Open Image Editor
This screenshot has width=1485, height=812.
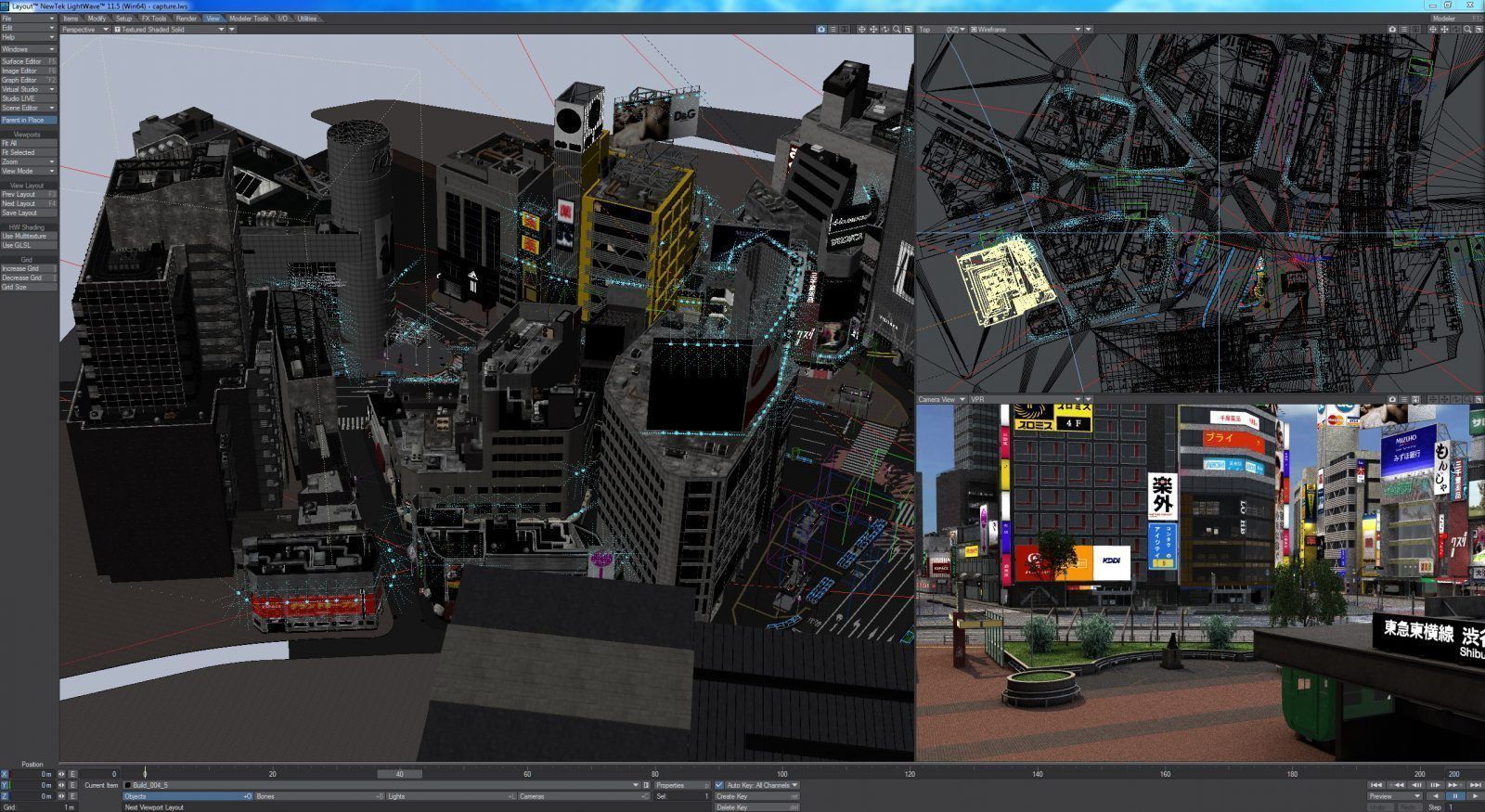point(29,71)
